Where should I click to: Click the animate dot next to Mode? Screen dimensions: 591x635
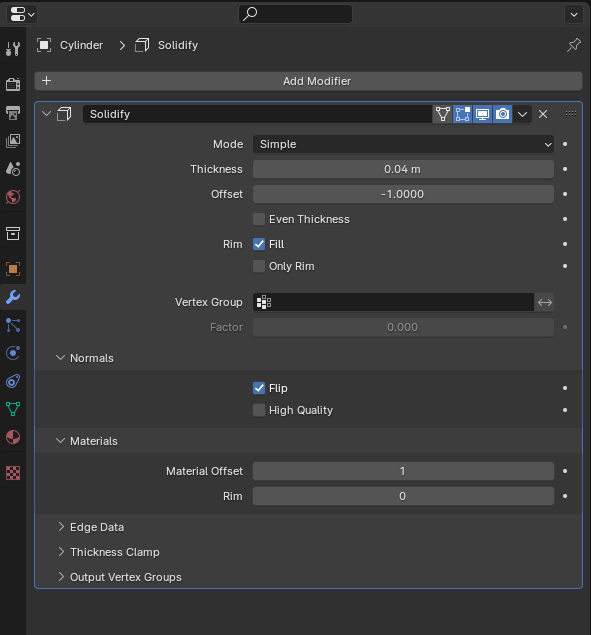coord(565,144)
